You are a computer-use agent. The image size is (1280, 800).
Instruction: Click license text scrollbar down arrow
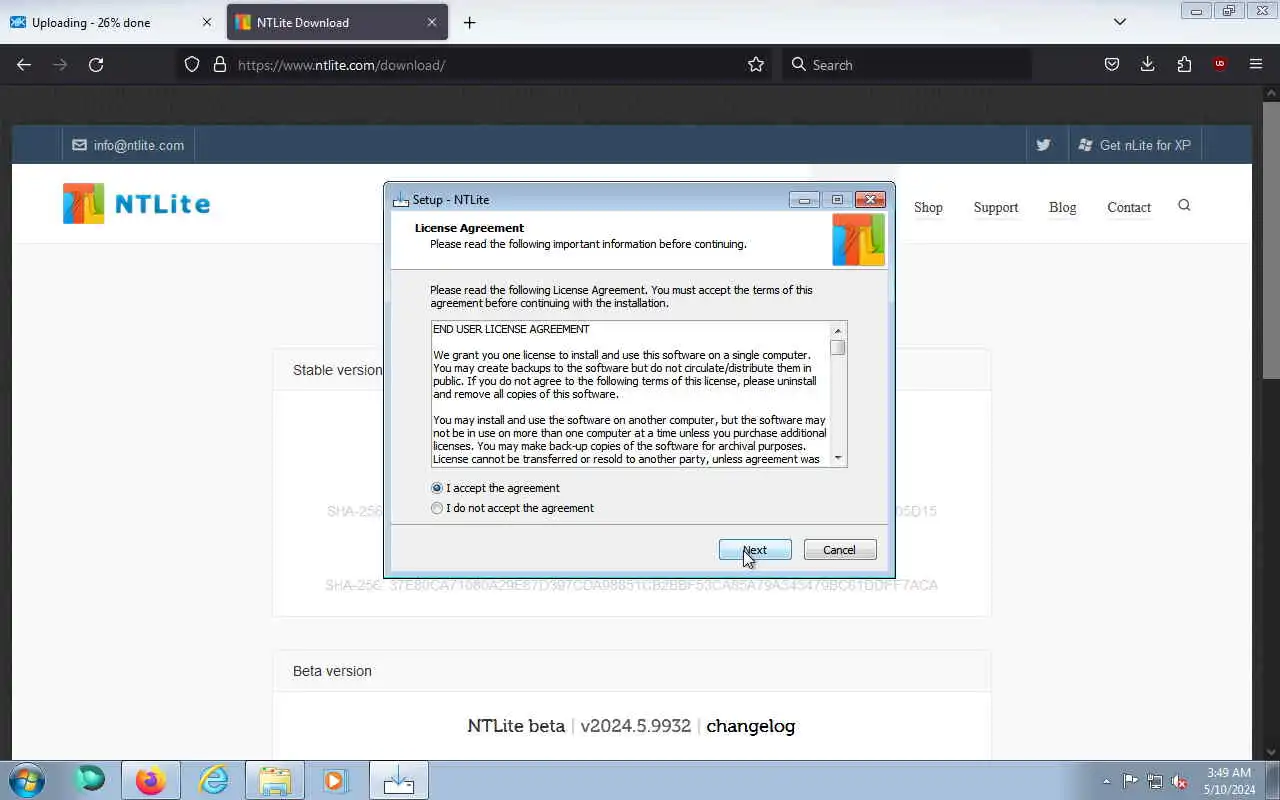point(838,458)
